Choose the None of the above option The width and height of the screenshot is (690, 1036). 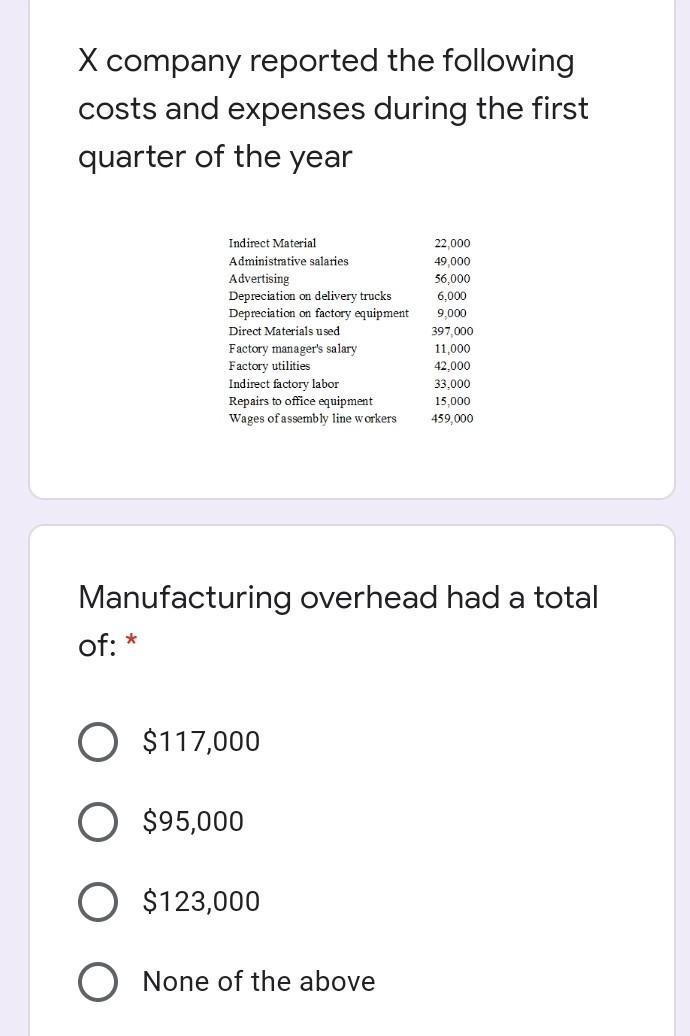point(98,982)
